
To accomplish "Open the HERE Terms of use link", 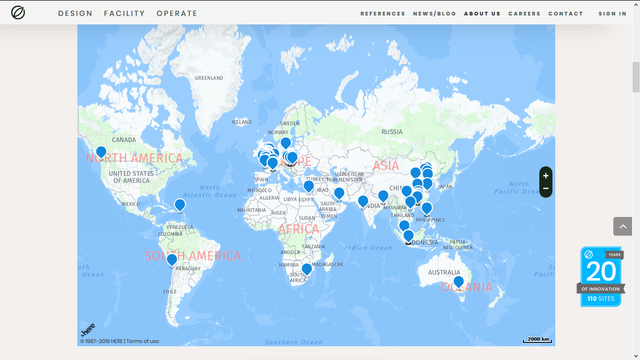I will point(142,341).
